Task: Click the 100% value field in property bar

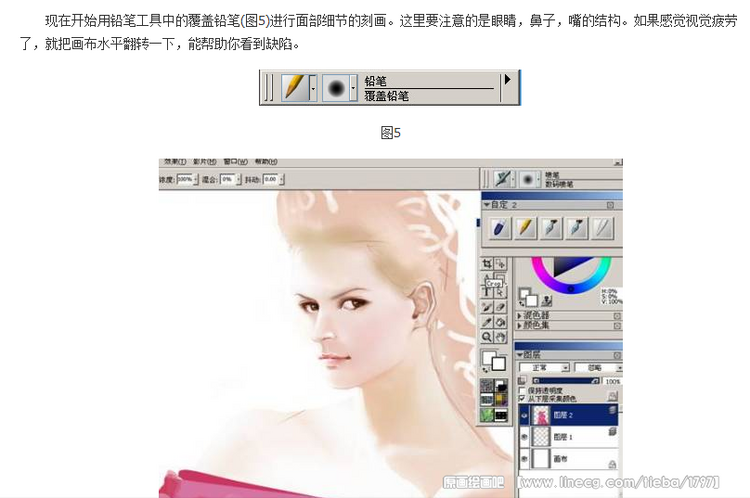Action: [185, 179]
